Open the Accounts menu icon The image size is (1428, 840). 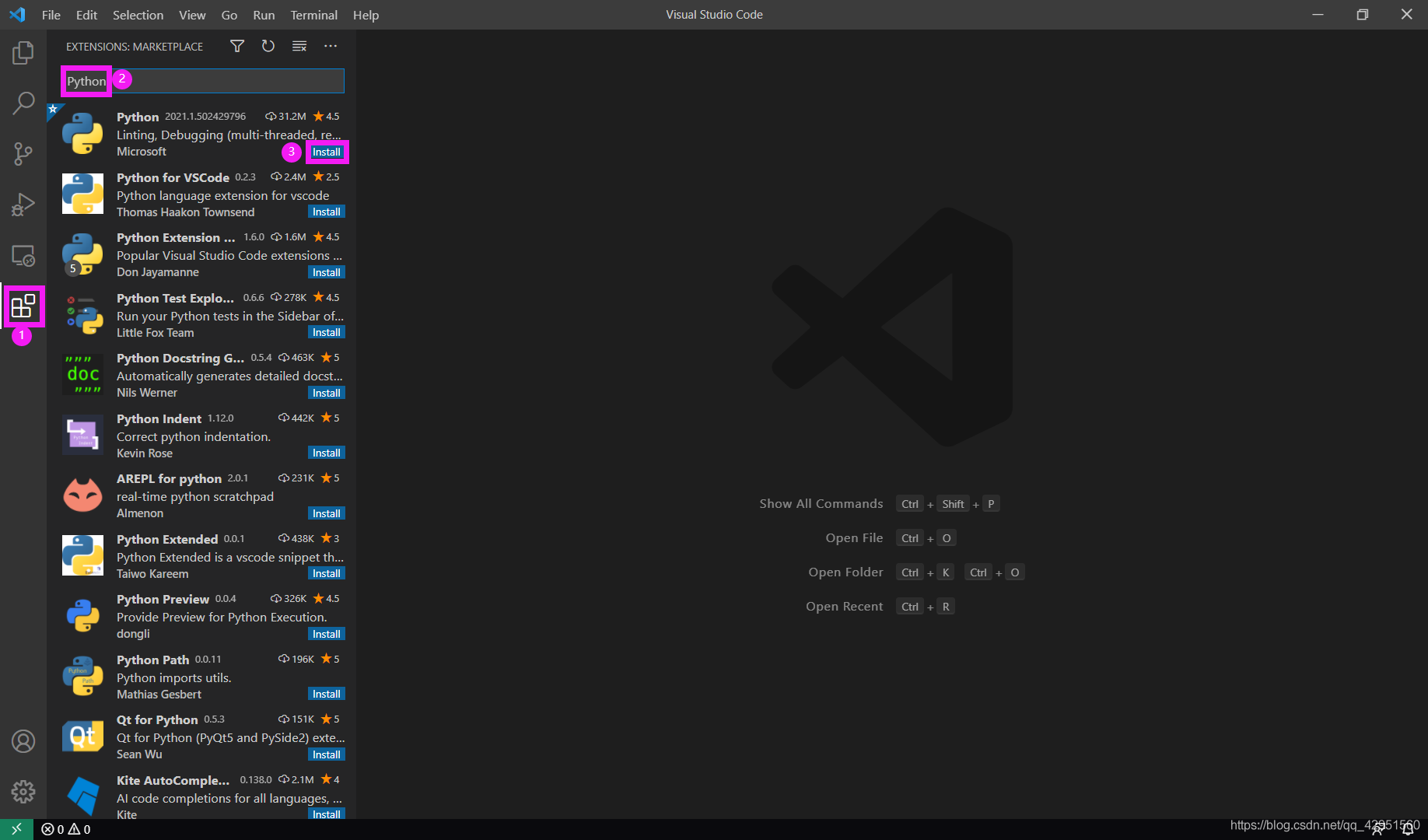(23, 741)
